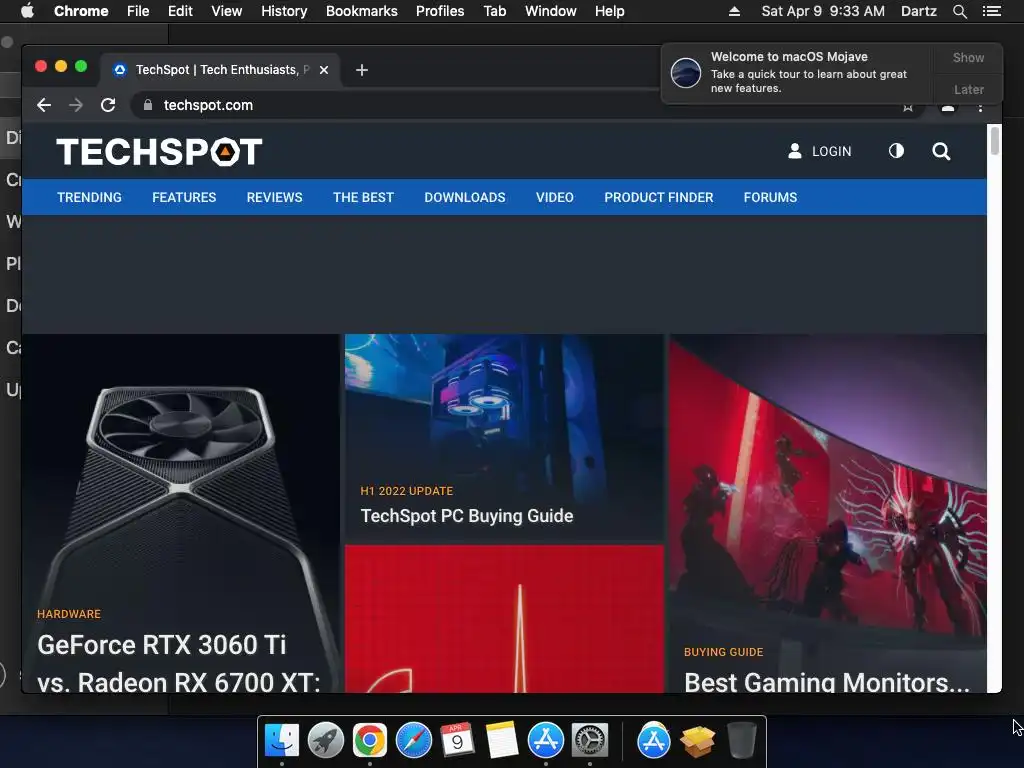This screenshot has height=768, width=1024.
Task: Open the Chrome application menu
Action: [x=81, y=11]
